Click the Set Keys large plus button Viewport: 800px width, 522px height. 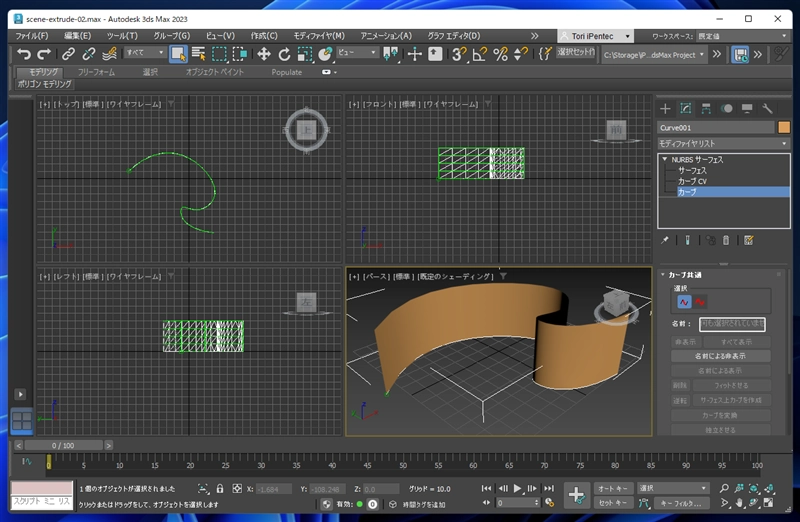click(x=577, y=495)
